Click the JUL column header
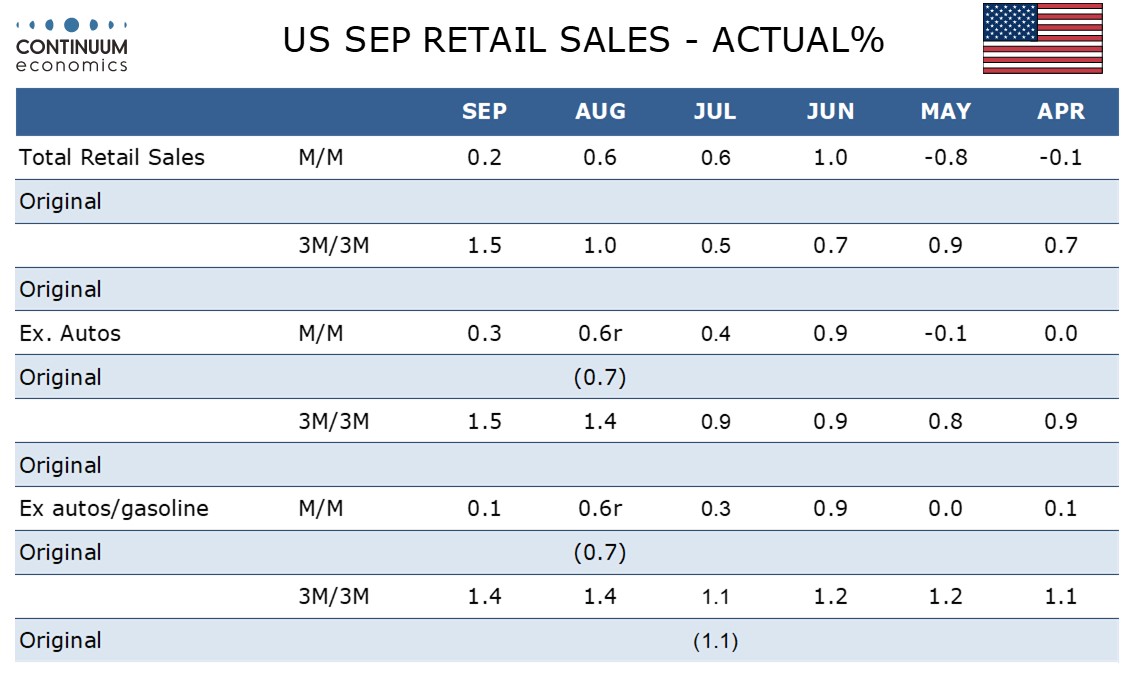The width and height of the screenshot is (1134, 680). point(715,112)
